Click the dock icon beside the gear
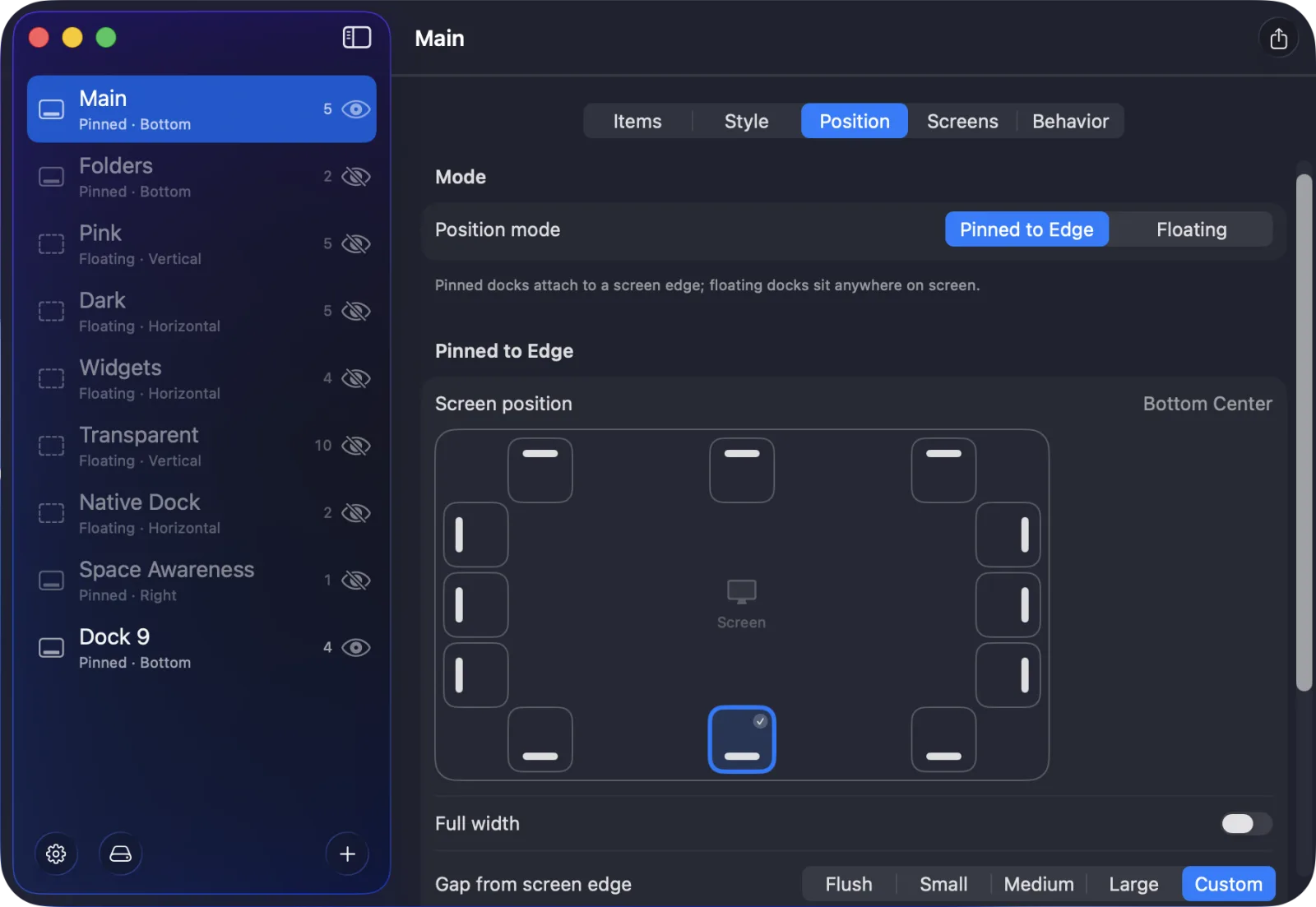The image size is (1316, 907). click(x=120, y=854)
